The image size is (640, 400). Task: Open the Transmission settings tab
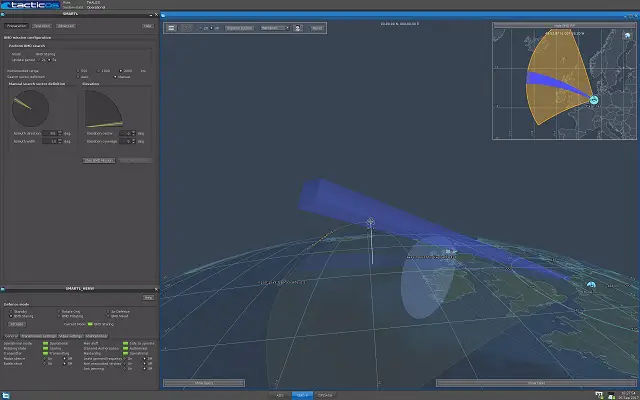[38, 336]
